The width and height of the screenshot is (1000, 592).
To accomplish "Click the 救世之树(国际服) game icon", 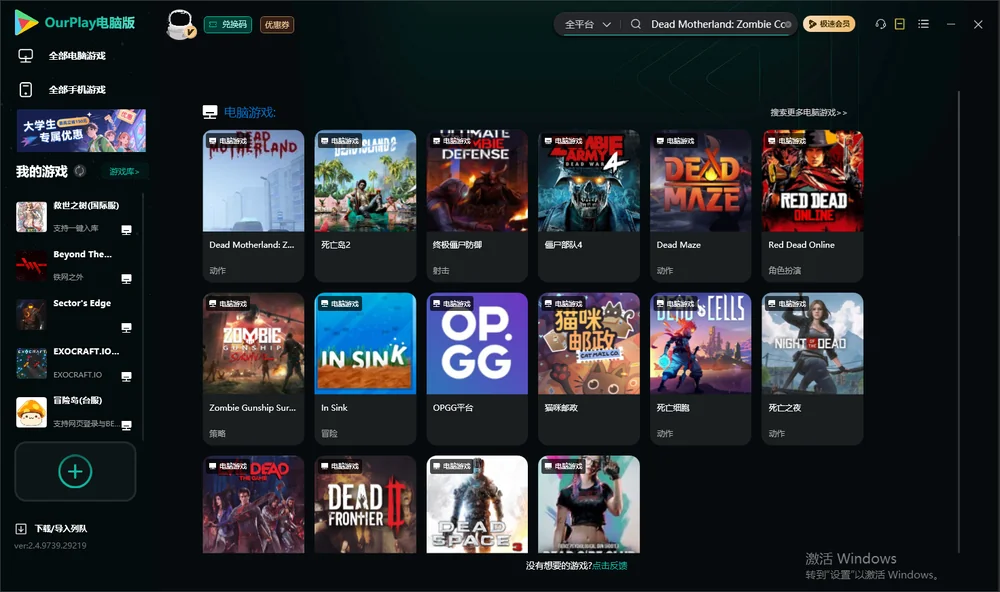I will (x=31, y=217).
